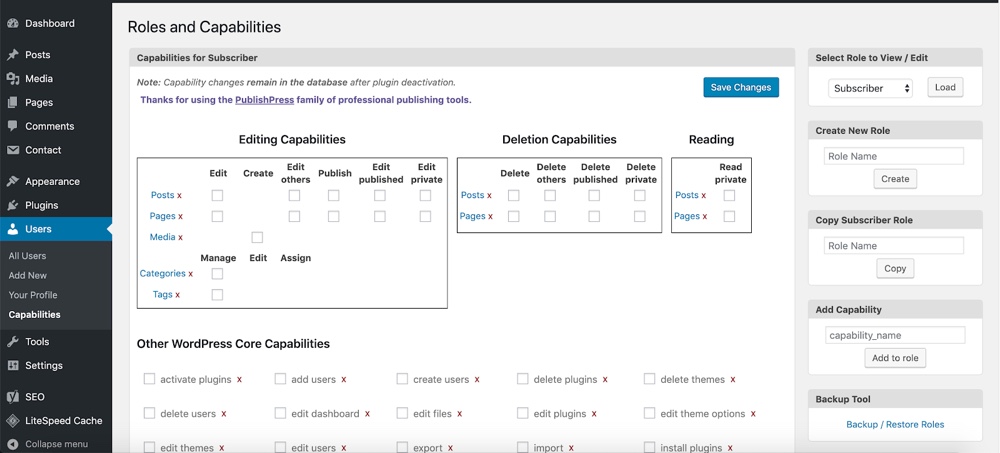This screenshot has height=453, width=1000.
Task: Tick the Manage checkbox for Tags
Action: coord(217,295)
